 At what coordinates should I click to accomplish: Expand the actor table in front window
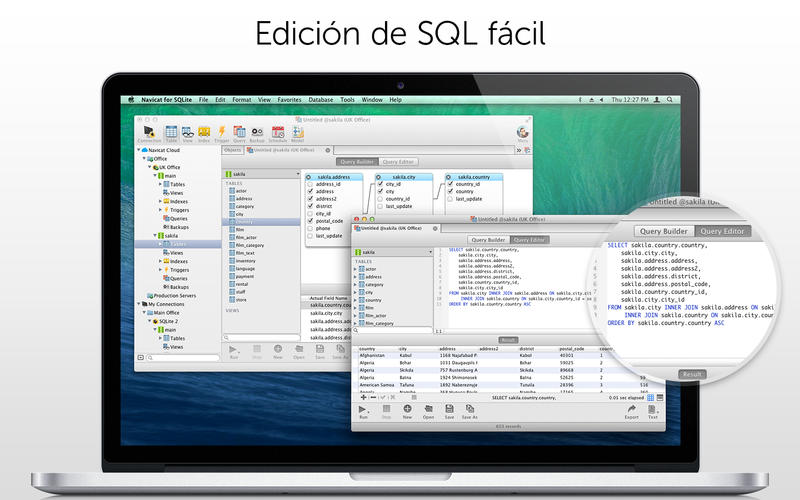tap(356, 269)
